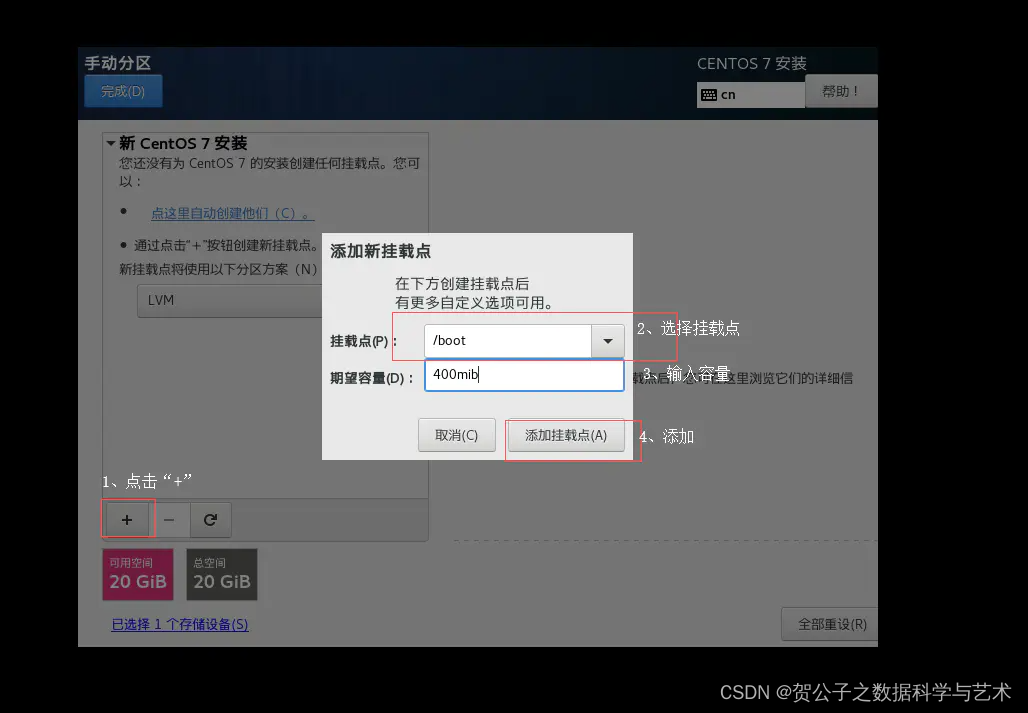Open the 点这里自动创建他们(C) link

point(232,214)
